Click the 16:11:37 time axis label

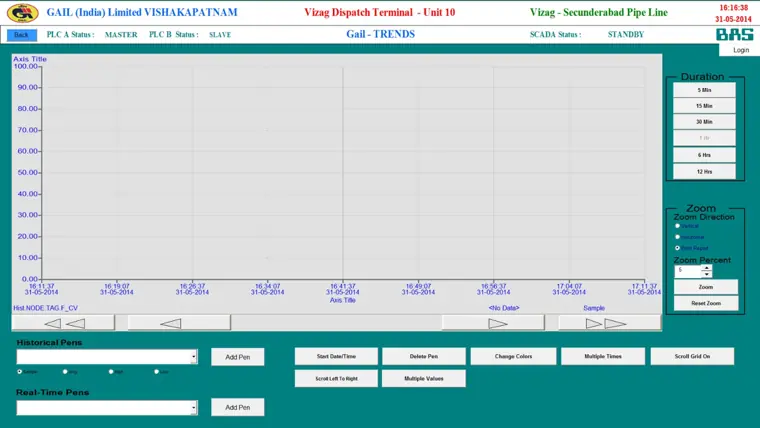42,286
